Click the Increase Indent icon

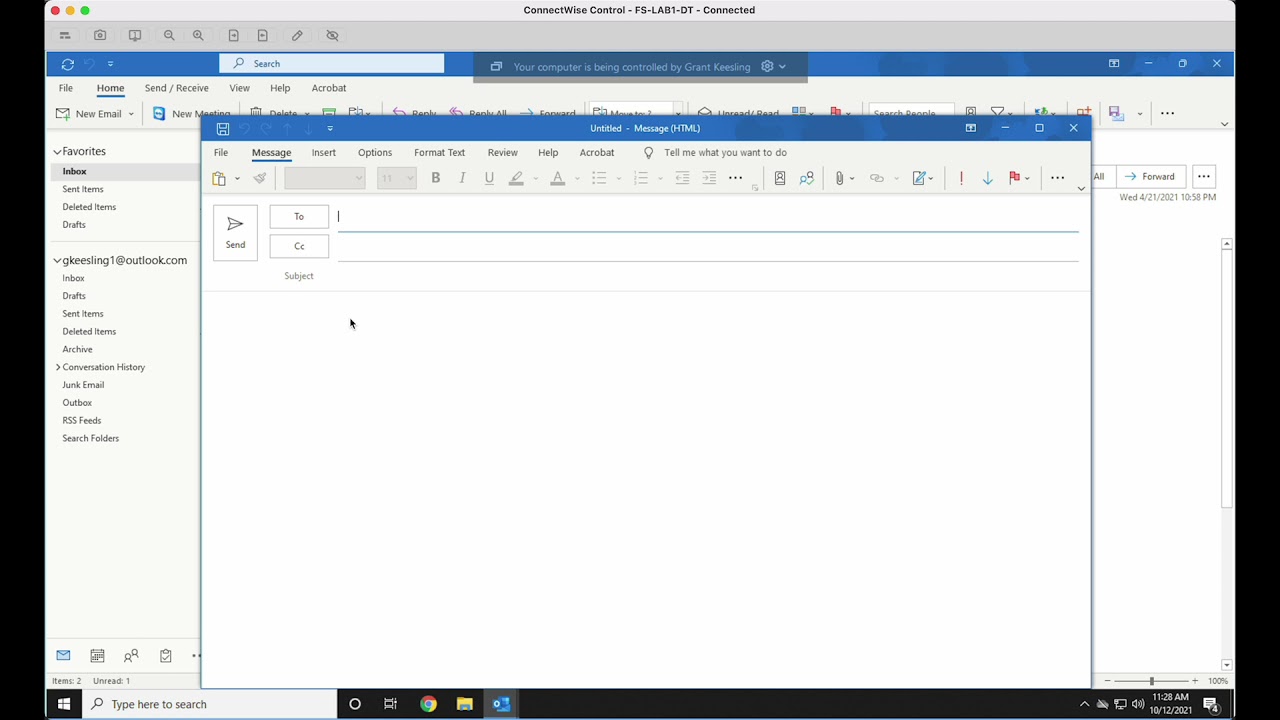(x=709, y=178)
